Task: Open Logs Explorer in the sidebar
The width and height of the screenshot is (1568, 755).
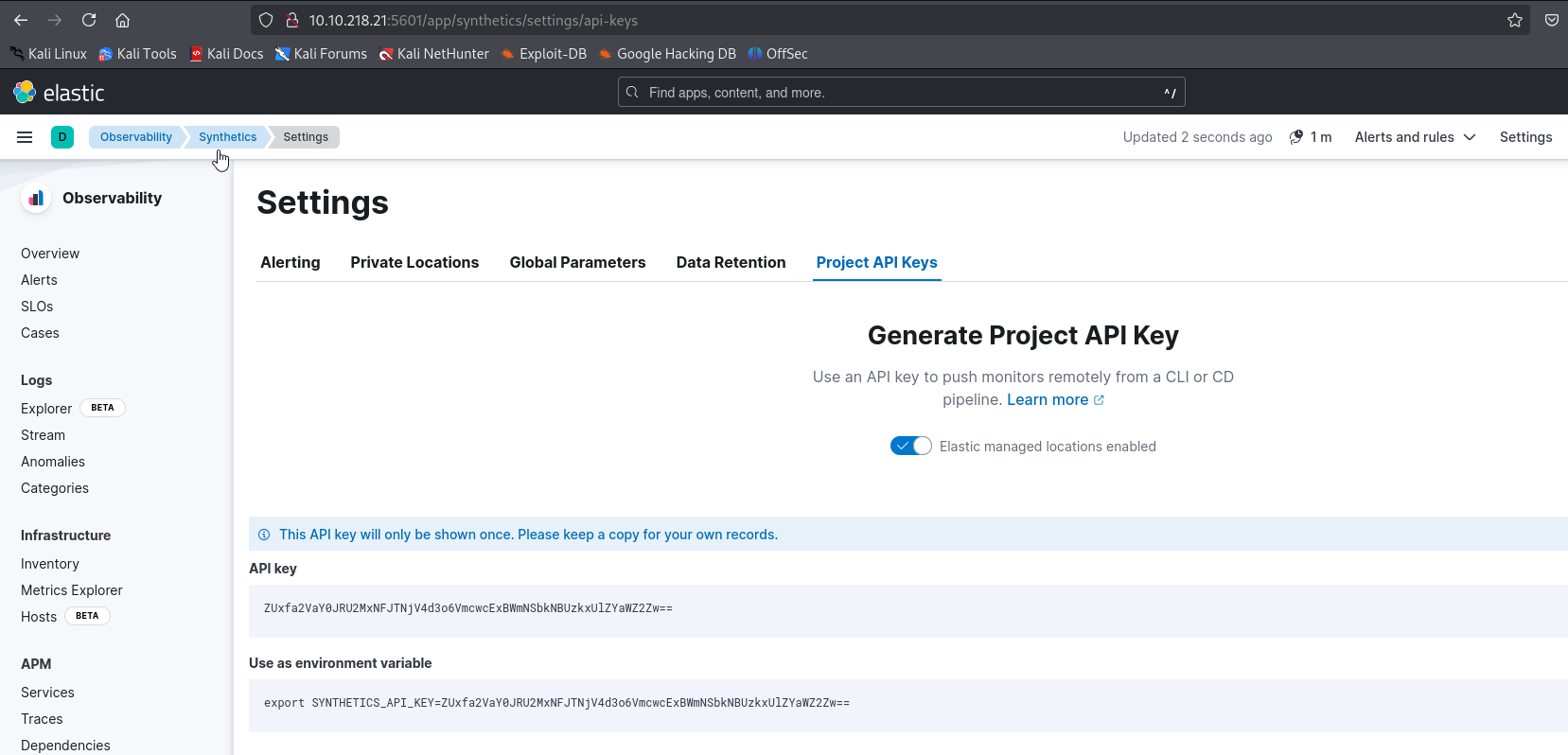Action: click(x=46, y=409)
